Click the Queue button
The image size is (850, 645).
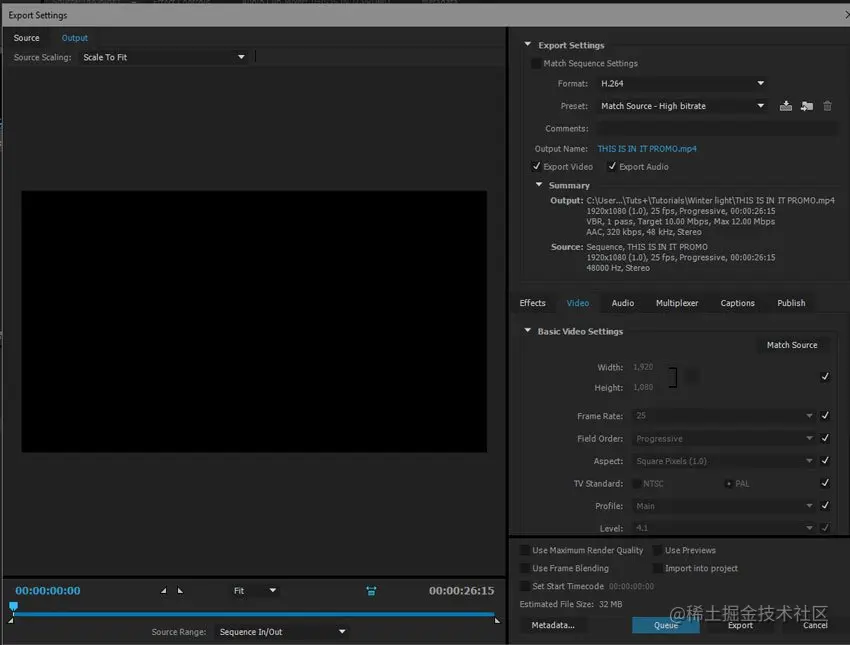pyautogui.click(x=665, y=624)
